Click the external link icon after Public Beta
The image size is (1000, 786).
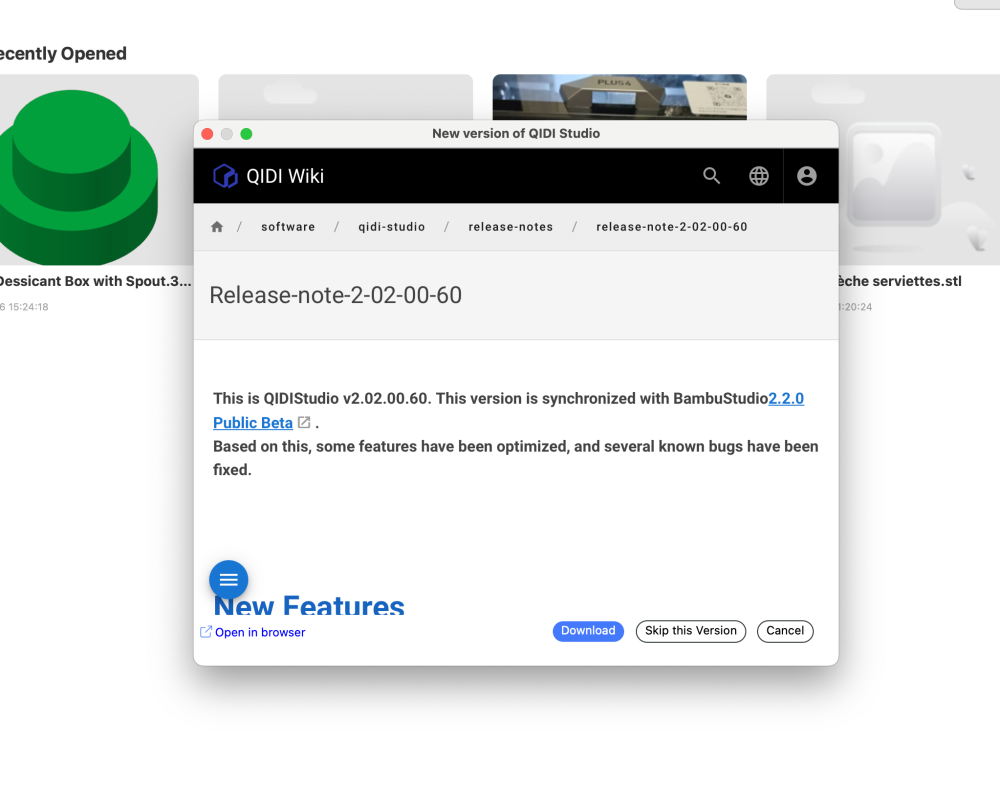[x=304, y=422]
